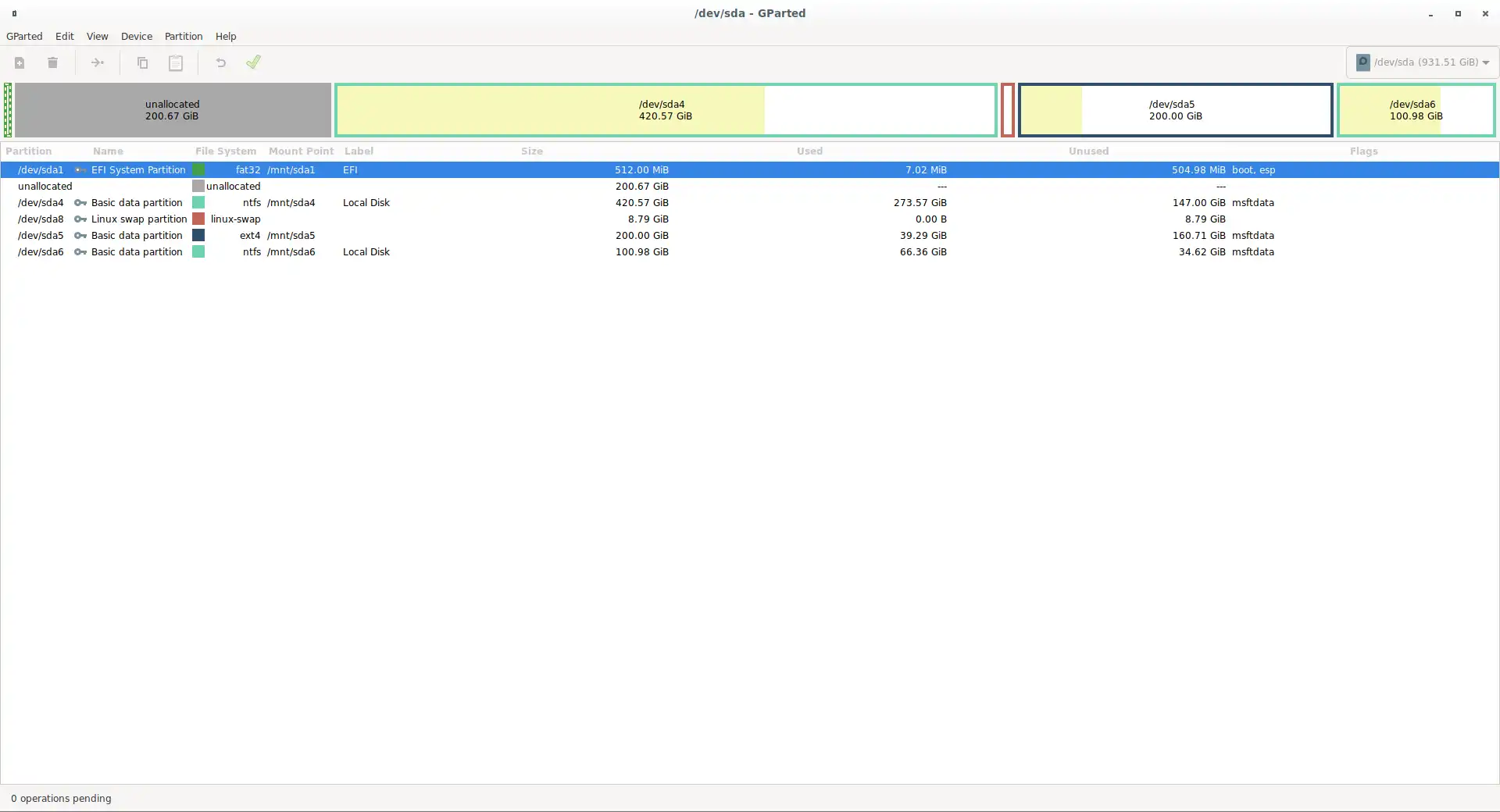Select the /dev/sda4 block in disk map

click(666, 110)
